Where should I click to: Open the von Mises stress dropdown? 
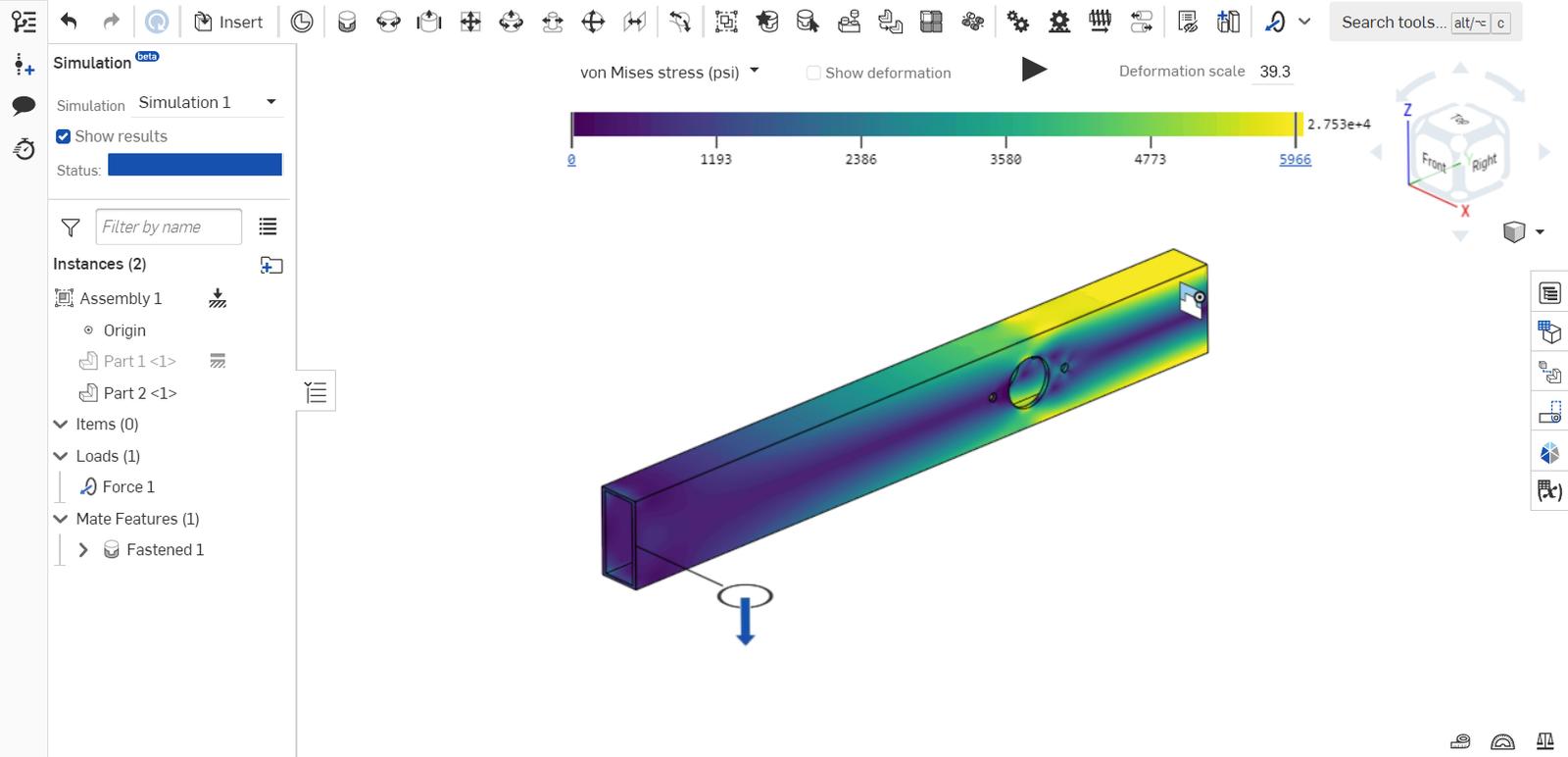(x=754, y=71)
